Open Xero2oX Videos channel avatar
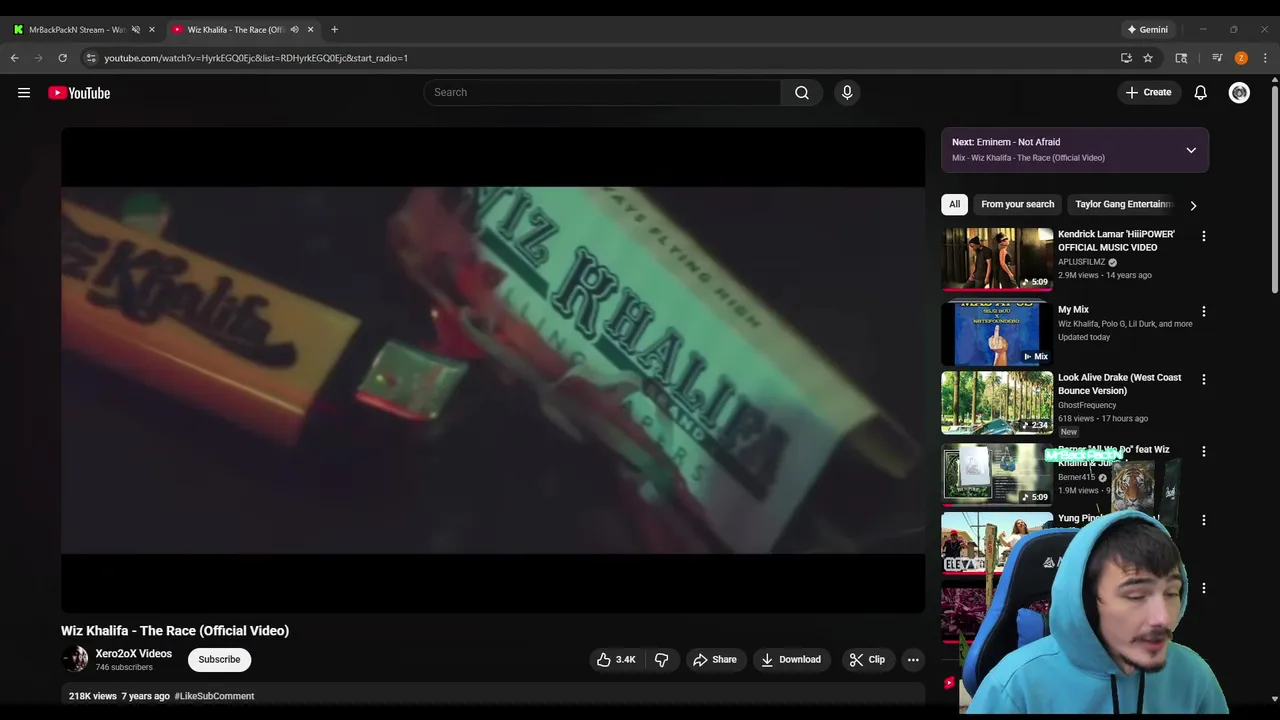This screenshot has height=720, width=1280. [x=75, y=660]
